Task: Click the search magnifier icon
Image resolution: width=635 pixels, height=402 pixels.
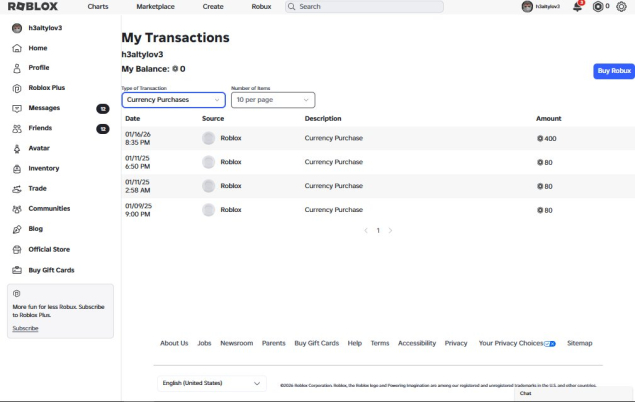Action: (292, 6)
